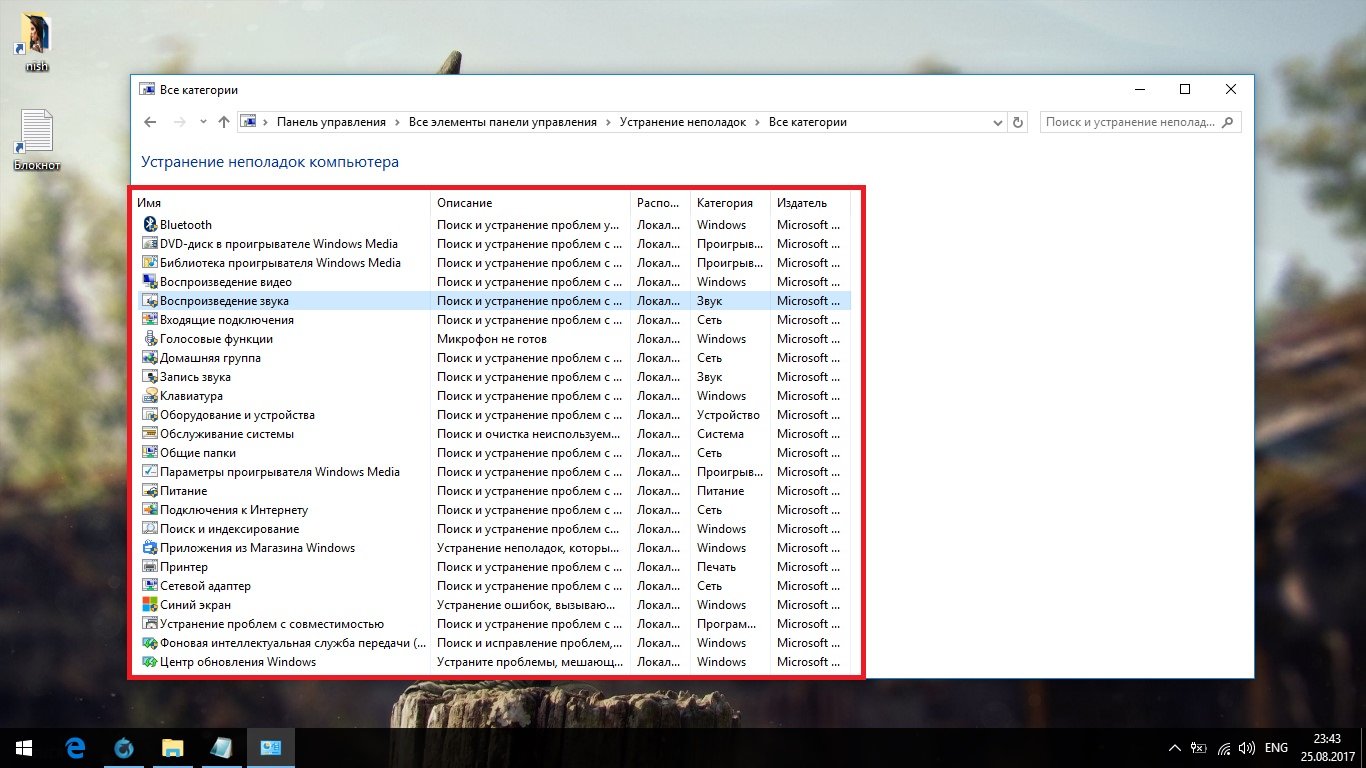The image size is (1366, 768).
Task: Expand the root chevron before Панель управления
Action: 266,122
